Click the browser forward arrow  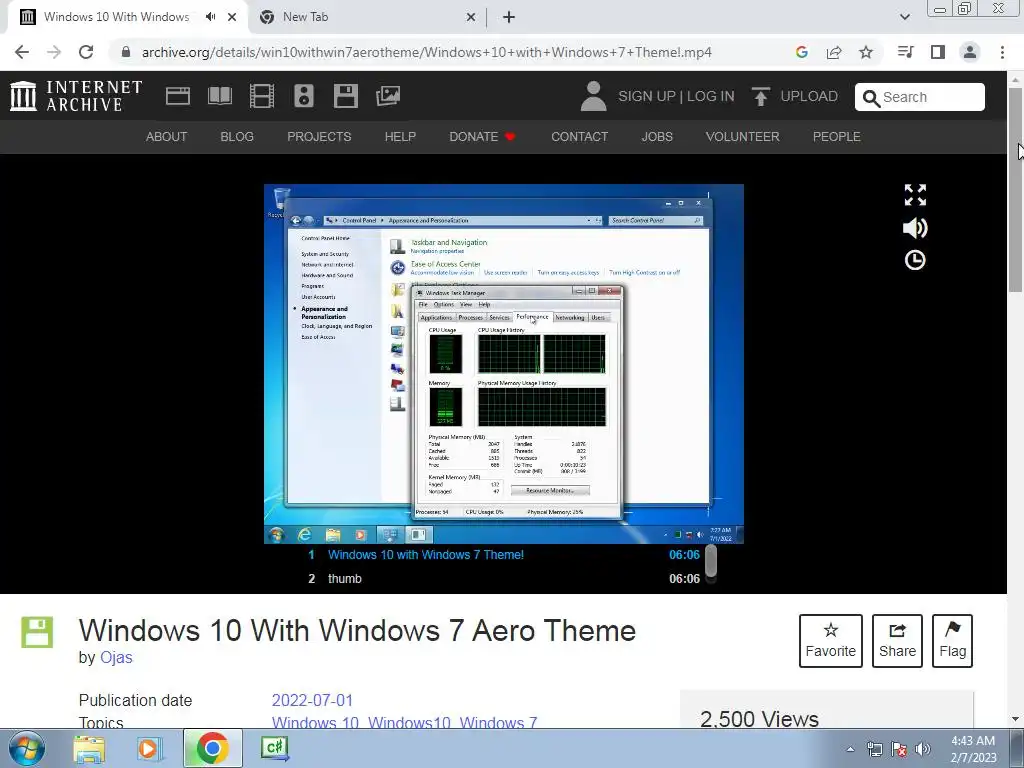tap(54, 52)
